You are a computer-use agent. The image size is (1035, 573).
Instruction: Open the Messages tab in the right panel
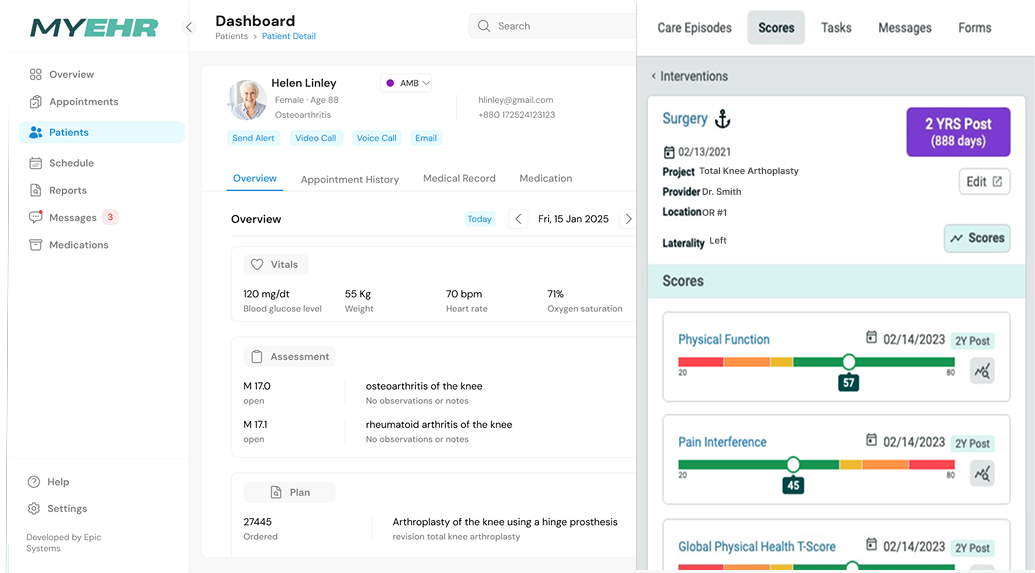904,28
